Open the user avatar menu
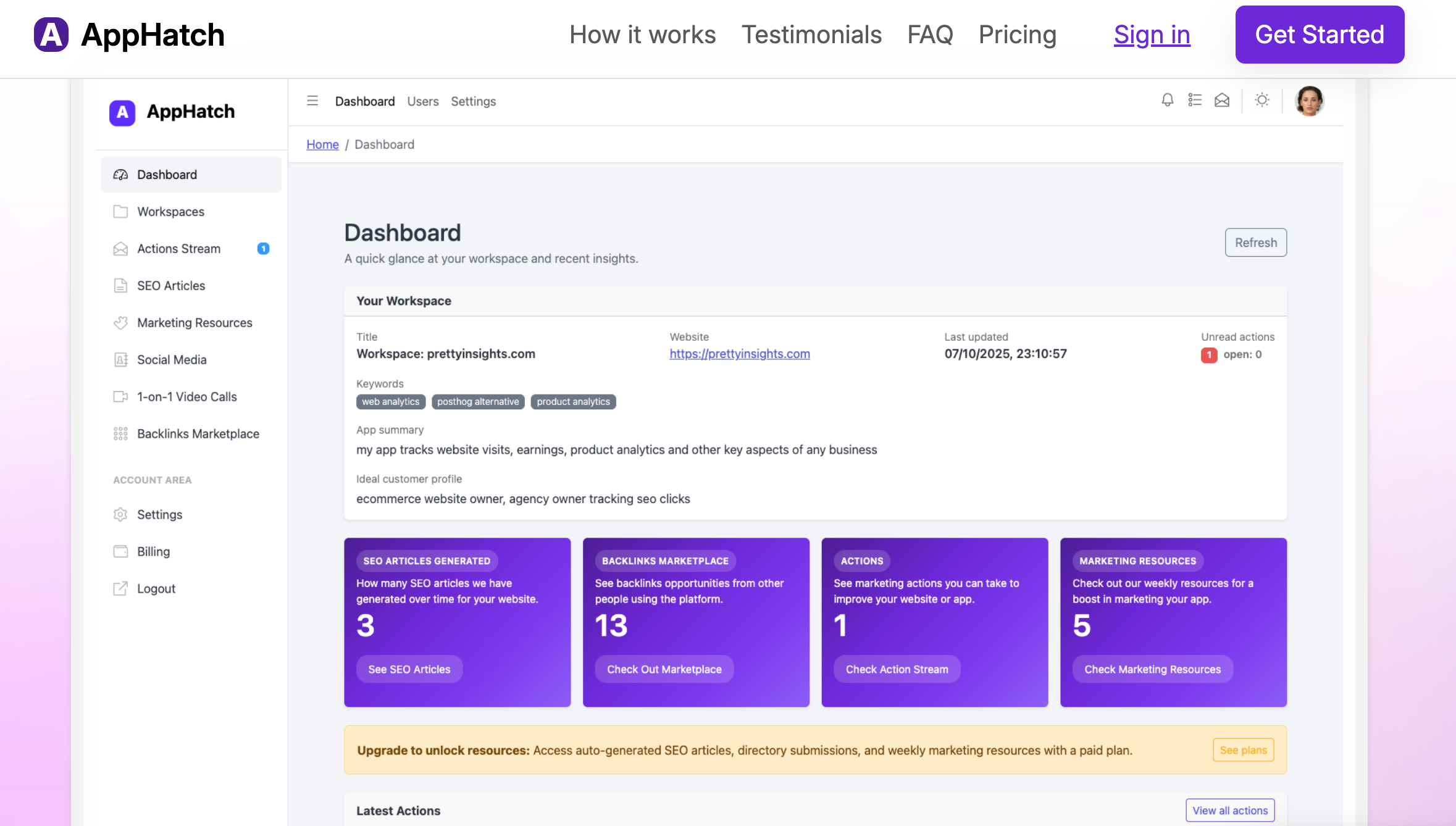Viewport: 1456px width, 826px height. pyautogui.click(x=1309, y=101)
